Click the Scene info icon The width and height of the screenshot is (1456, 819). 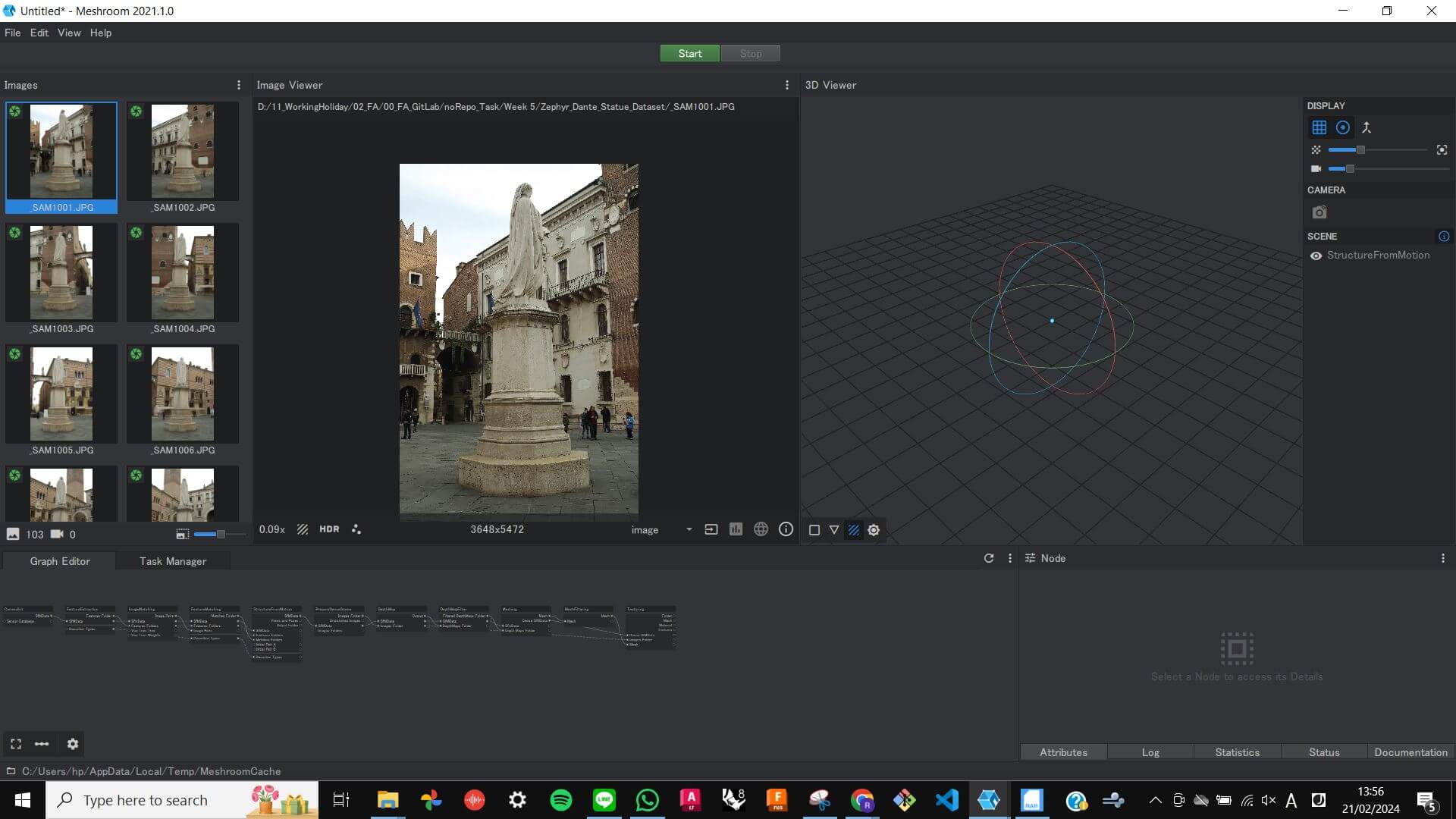pos(1443,237)
